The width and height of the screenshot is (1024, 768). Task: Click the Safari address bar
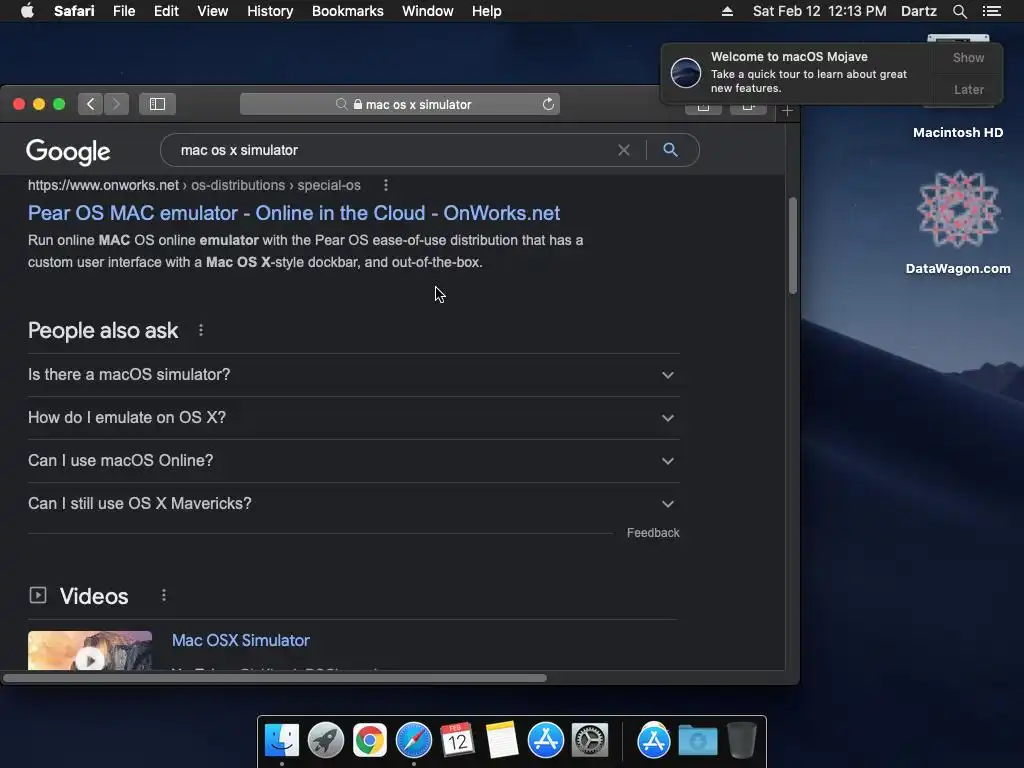tap(400, 104)
